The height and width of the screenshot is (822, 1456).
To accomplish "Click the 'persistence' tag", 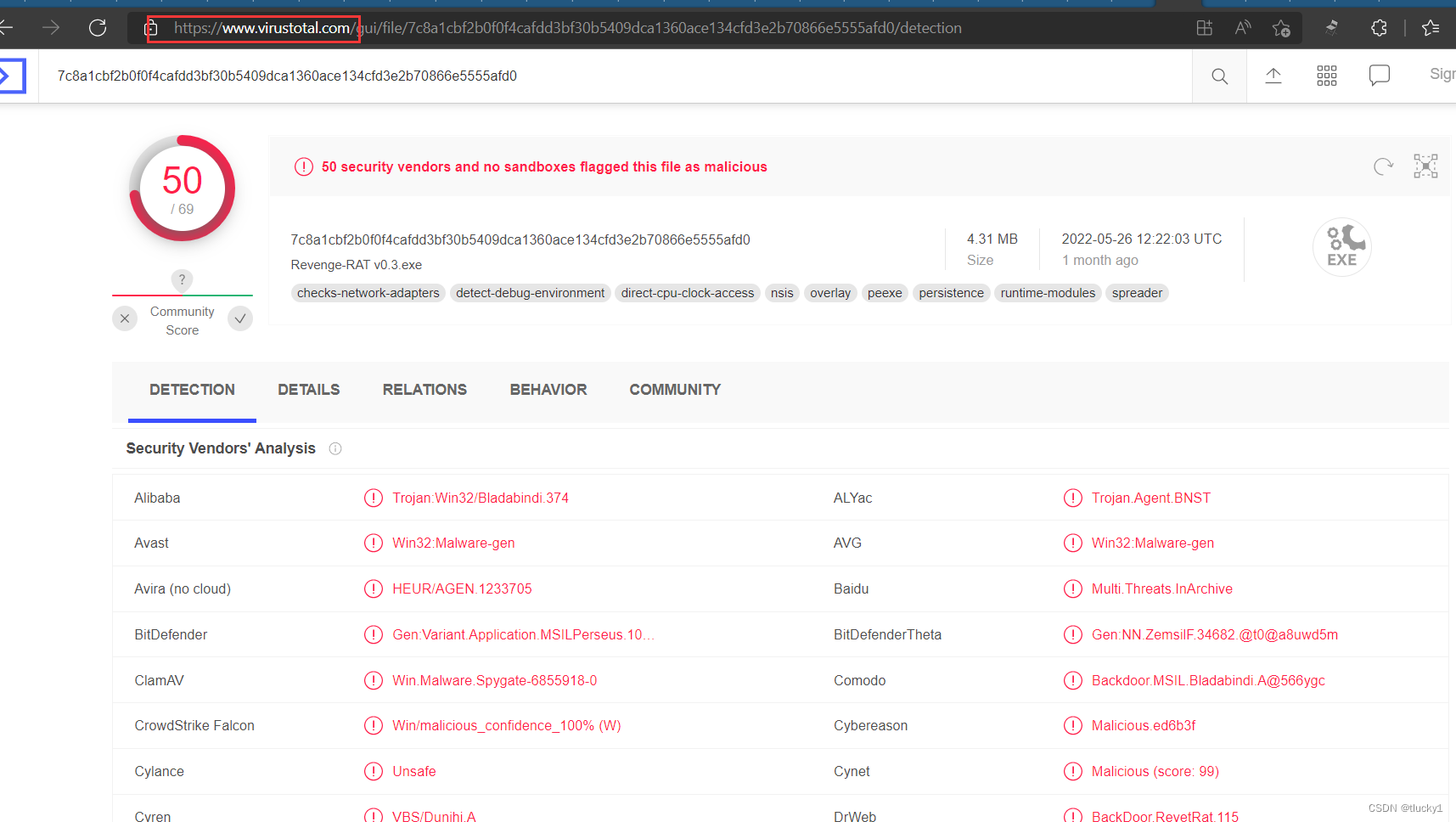I will [951, 293].
